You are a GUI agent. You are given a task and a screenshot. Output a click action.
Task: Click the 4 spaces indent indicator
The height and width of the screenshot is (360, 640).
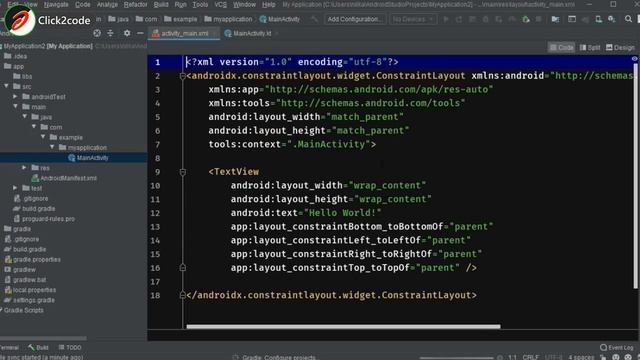[x=581, y=357]
